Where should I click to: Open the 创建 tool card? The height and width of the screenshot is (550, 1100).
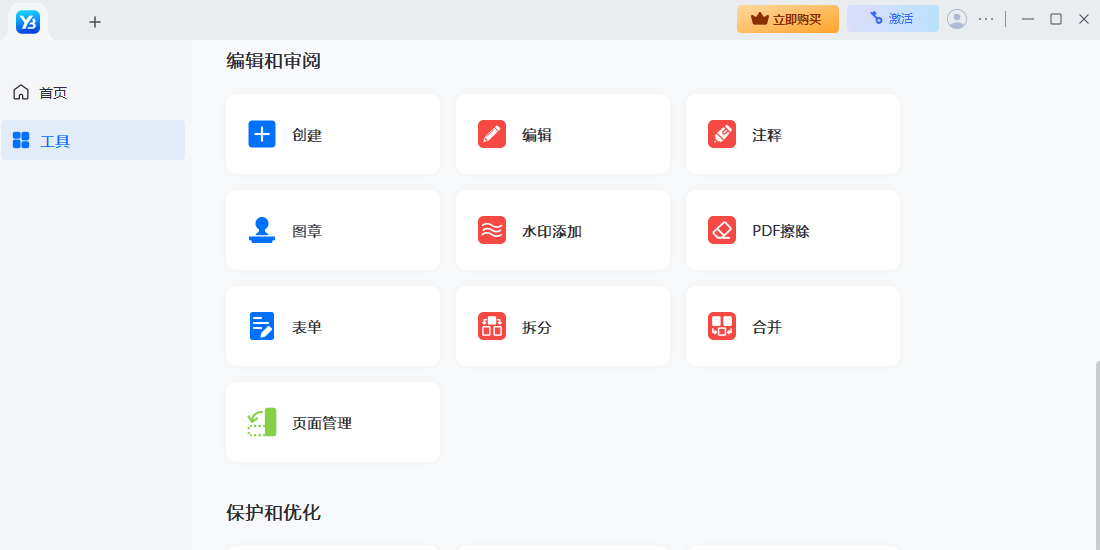point(333,134)
